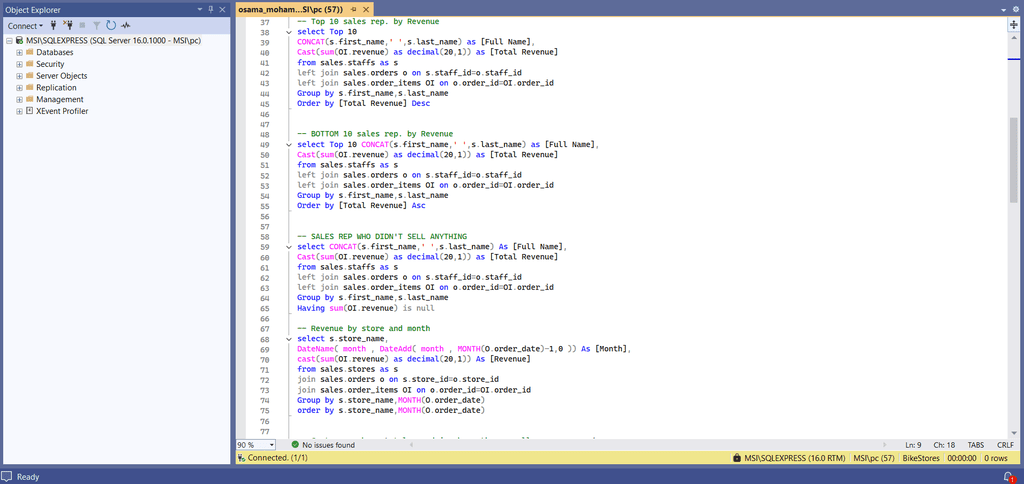The height and width of the screenshot is (484, 1024).
Task: Click the Filter funnel icon in Object Explorer
Action: coord(96,25)
